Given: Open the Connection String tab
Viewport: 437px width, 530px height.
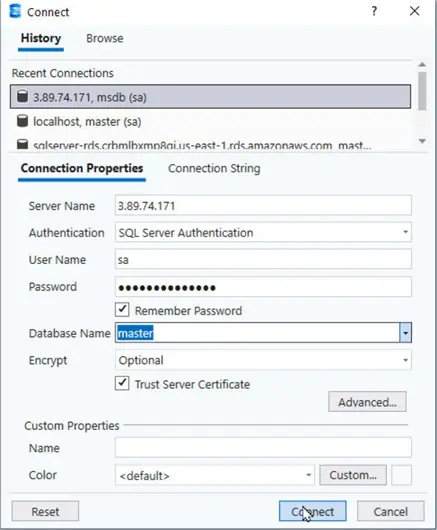Looking at the screenshot, I should point(214,168).
